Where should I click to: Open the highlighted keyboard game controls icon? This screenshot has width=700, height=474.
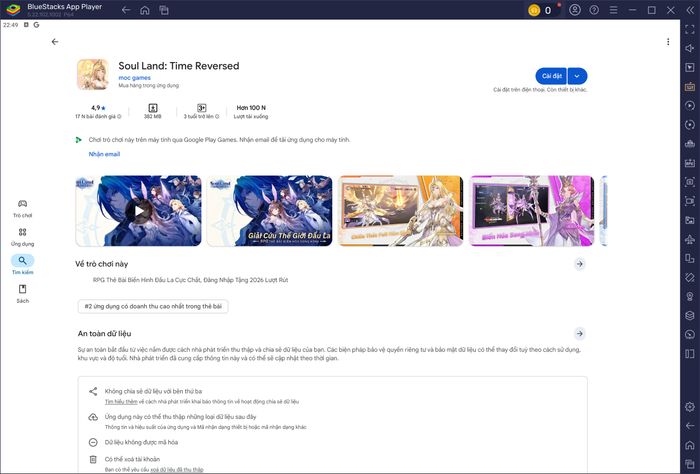coord(690,87)
